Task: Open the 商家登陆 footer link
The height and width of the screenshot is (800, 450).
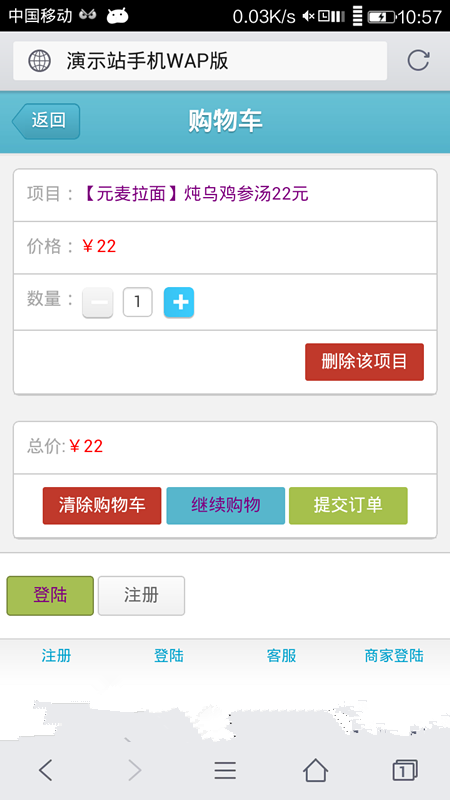Action: click(394, 656)
